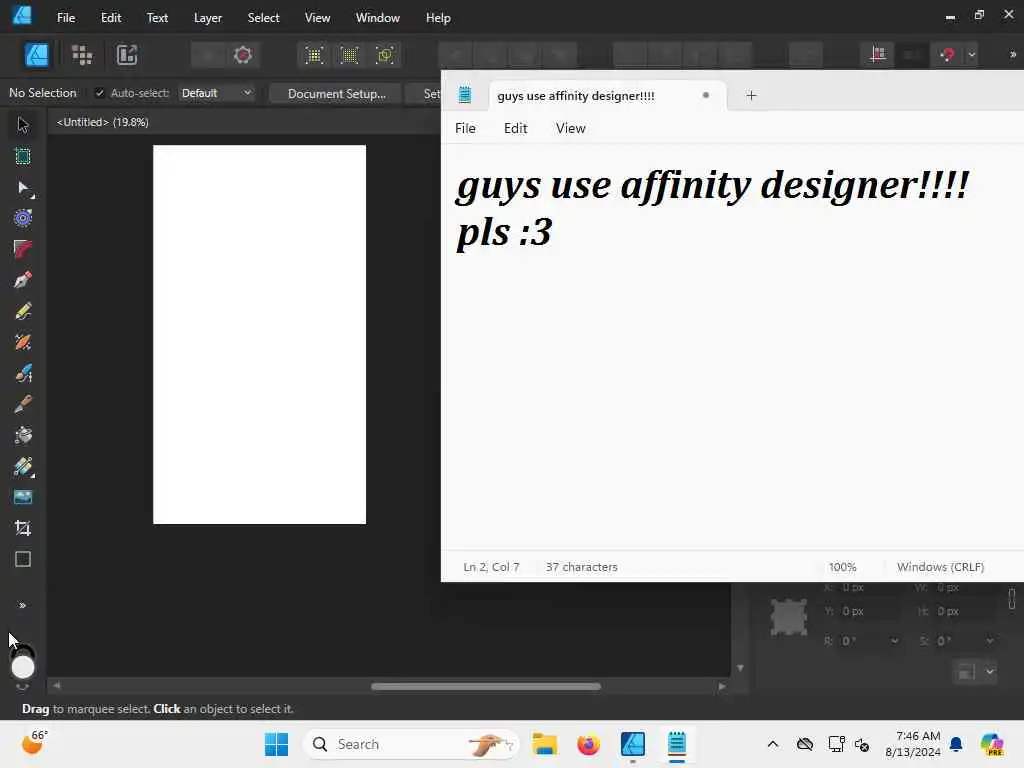1024x768 pixels.
Task: Toggle Force Pixel Alignment
Action: pyautogui.click(x=878, y=55)
